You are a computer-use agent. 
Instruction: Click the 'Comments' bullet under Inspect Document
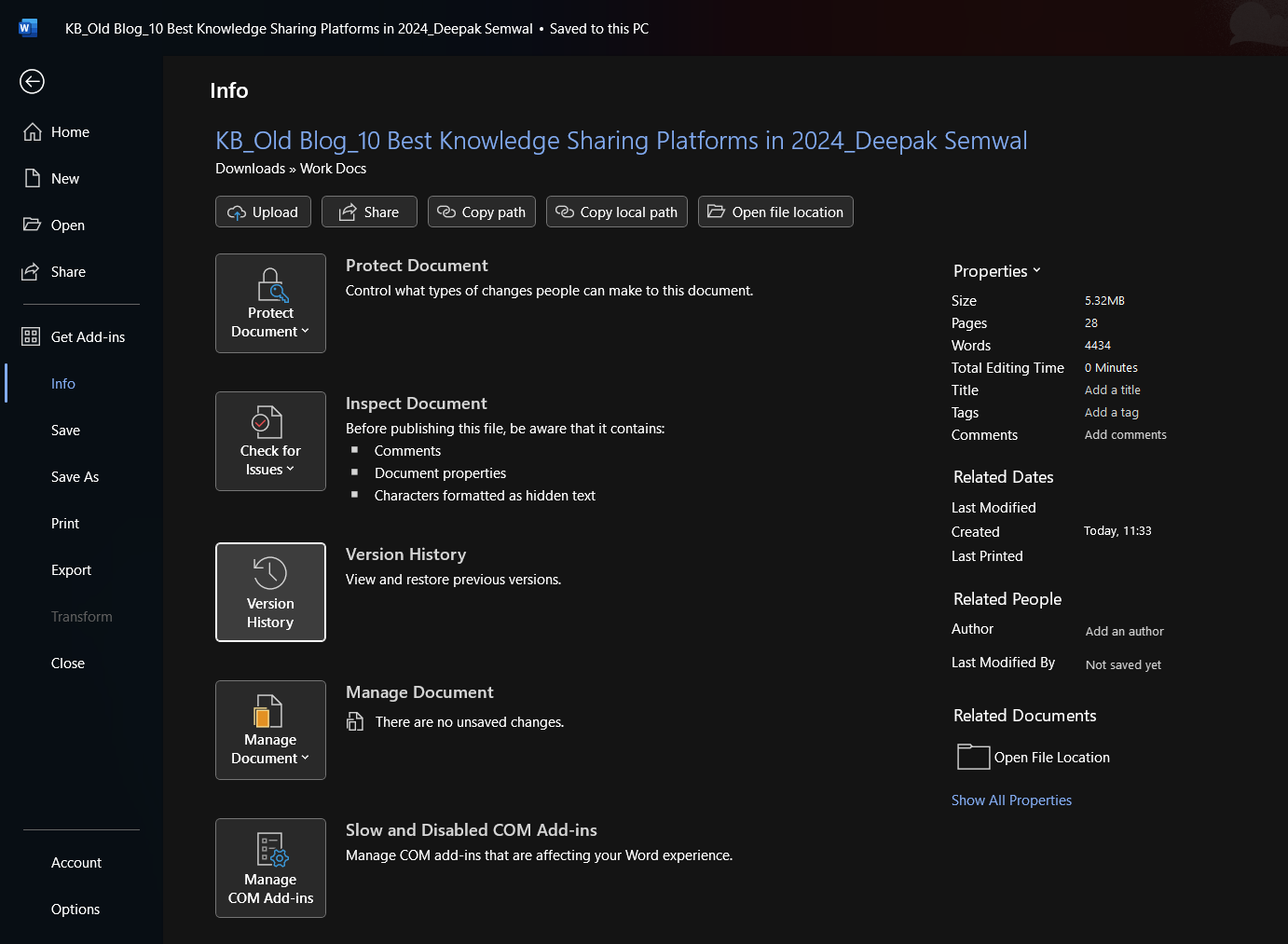407,451
